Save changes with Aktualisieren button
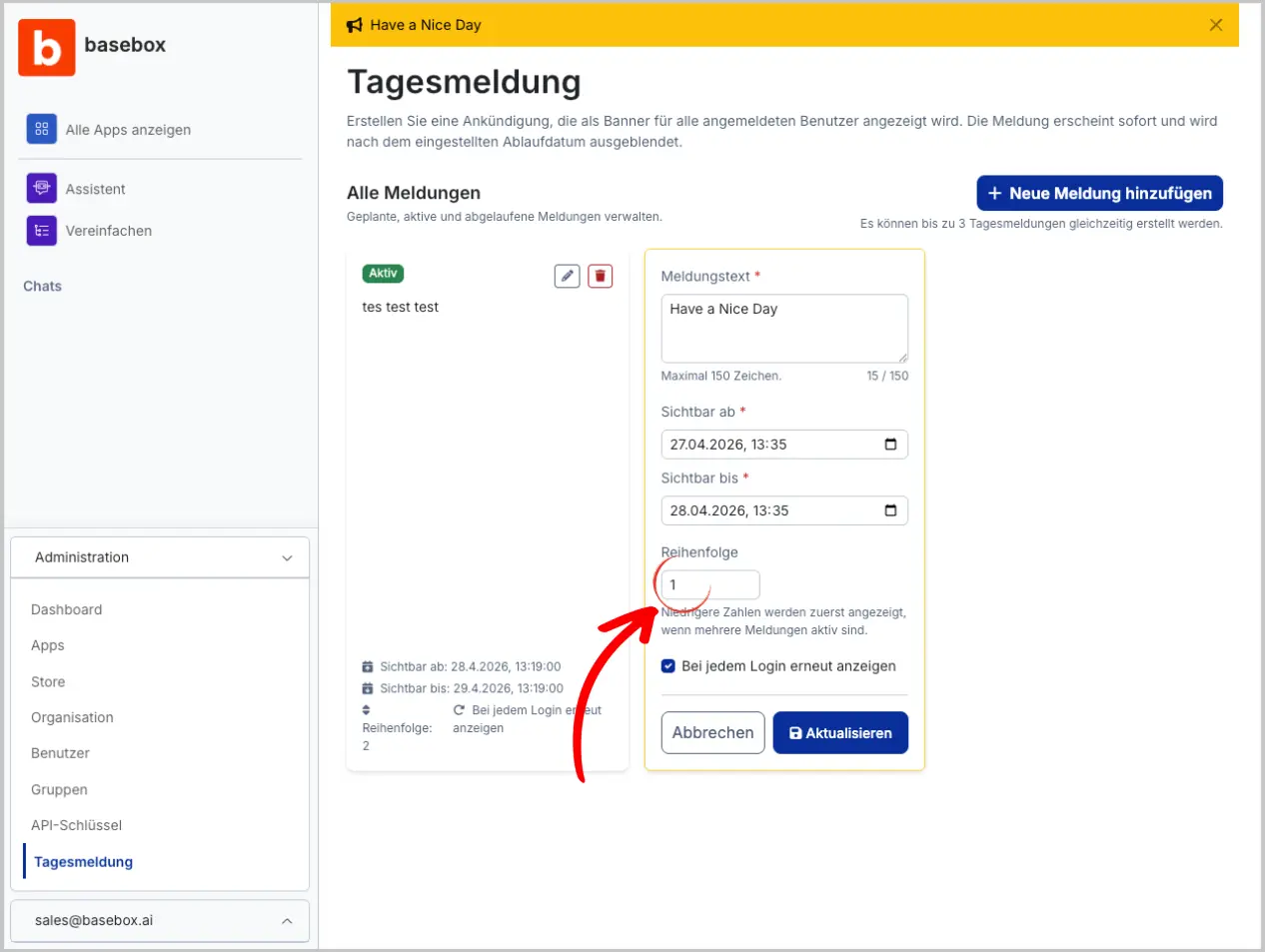 coord(839,732)
